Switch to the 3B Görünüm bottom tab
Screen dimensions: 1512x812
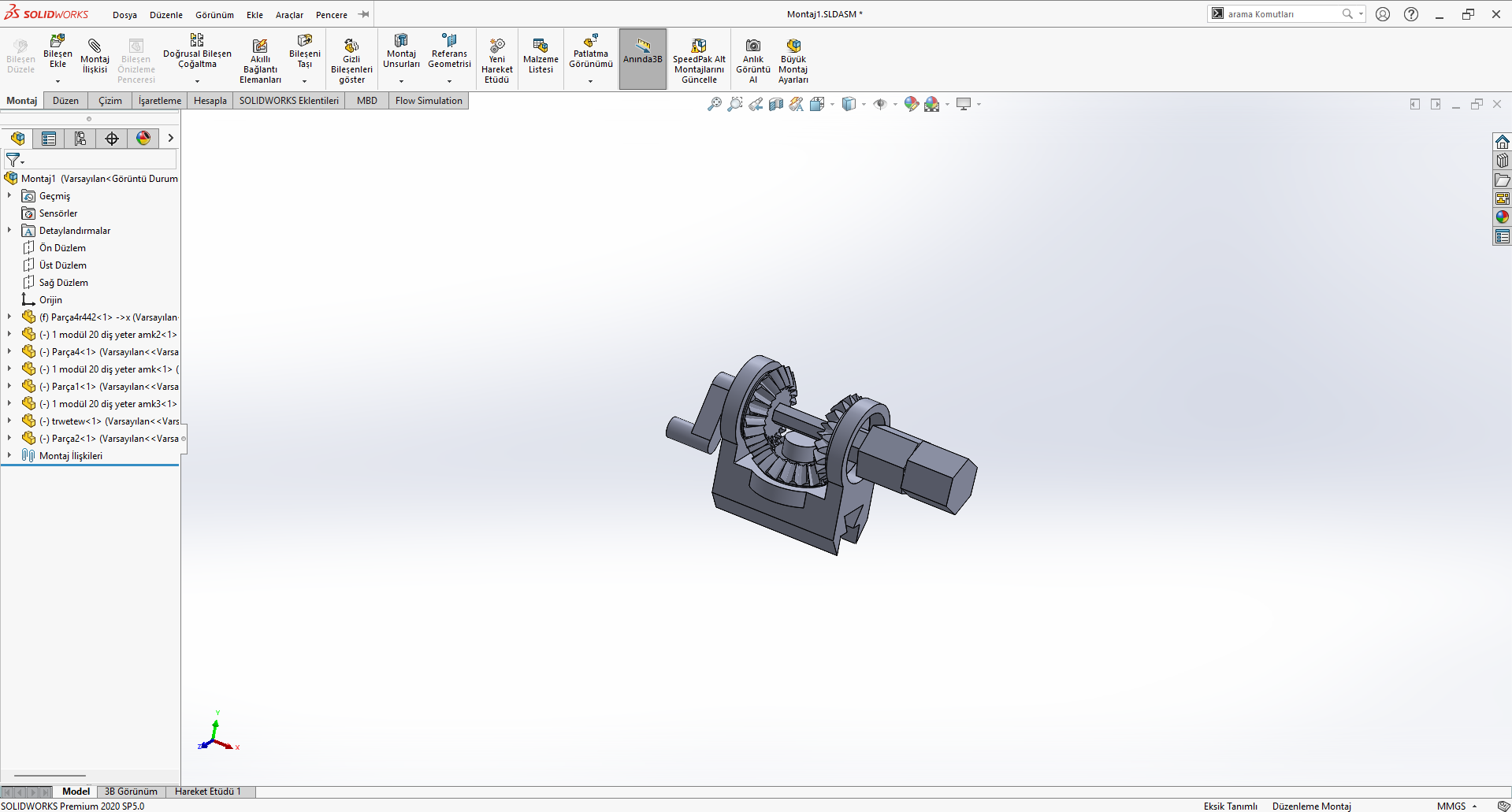[x=131, y=792]
